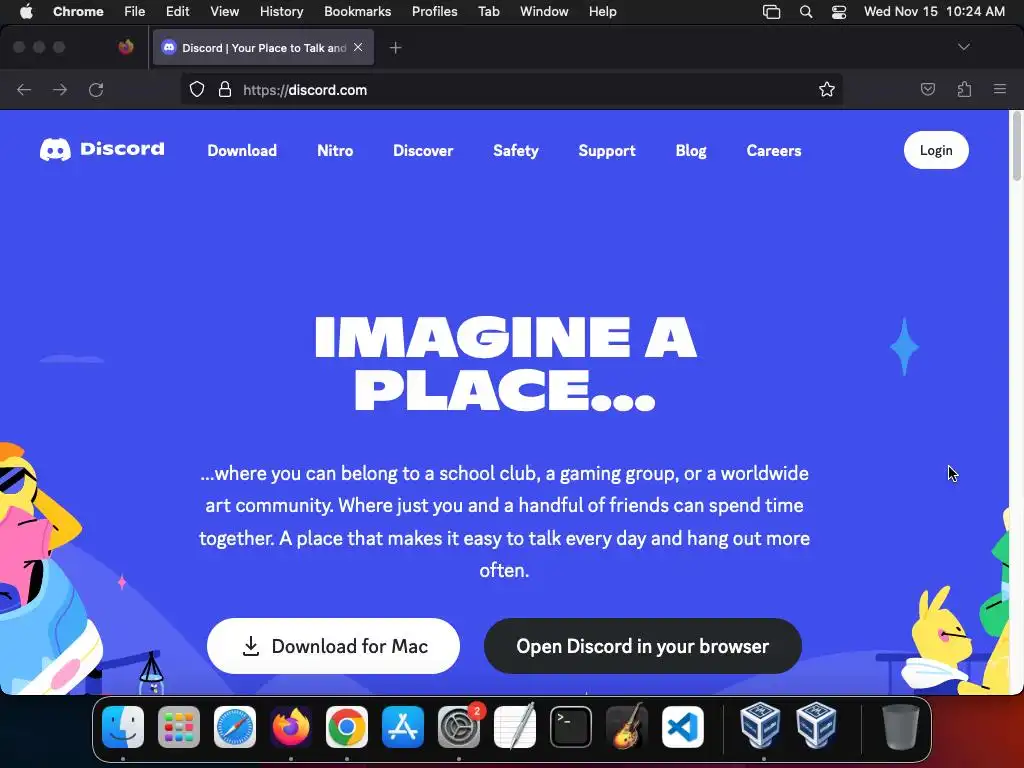Click the page vertical scrollbar thumb

pyautogui.click(x=1016, y=145)
